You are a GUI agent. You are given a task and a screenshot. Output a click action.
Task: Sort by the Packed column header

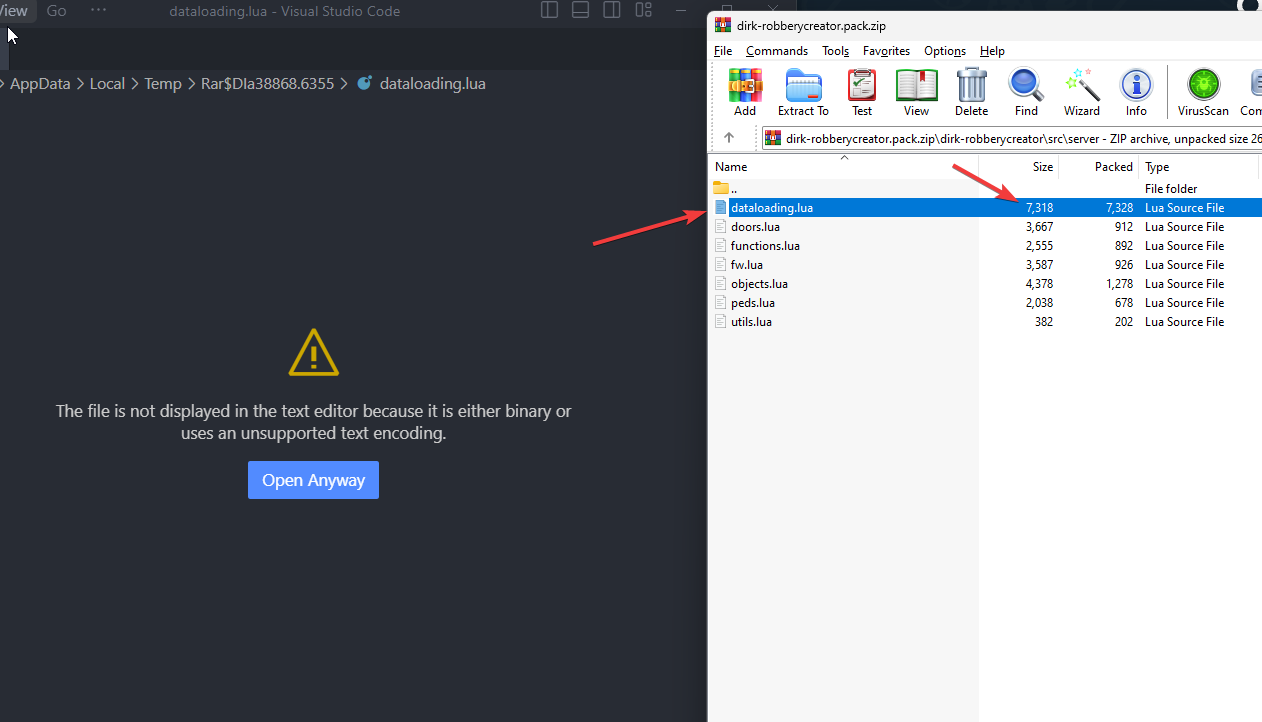click(x=1098, y=167)
